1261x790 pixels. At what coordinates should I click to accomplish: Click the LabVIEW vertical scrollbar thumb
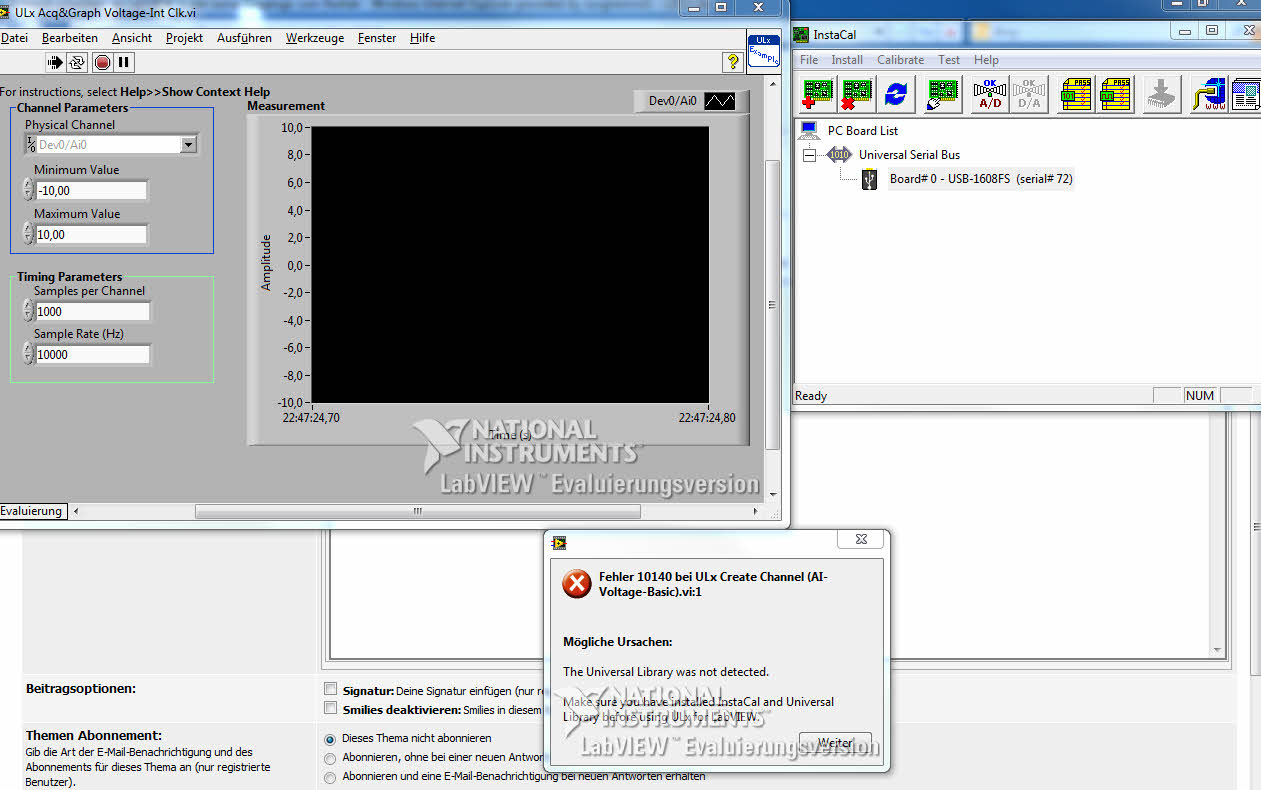pos(772,305)
